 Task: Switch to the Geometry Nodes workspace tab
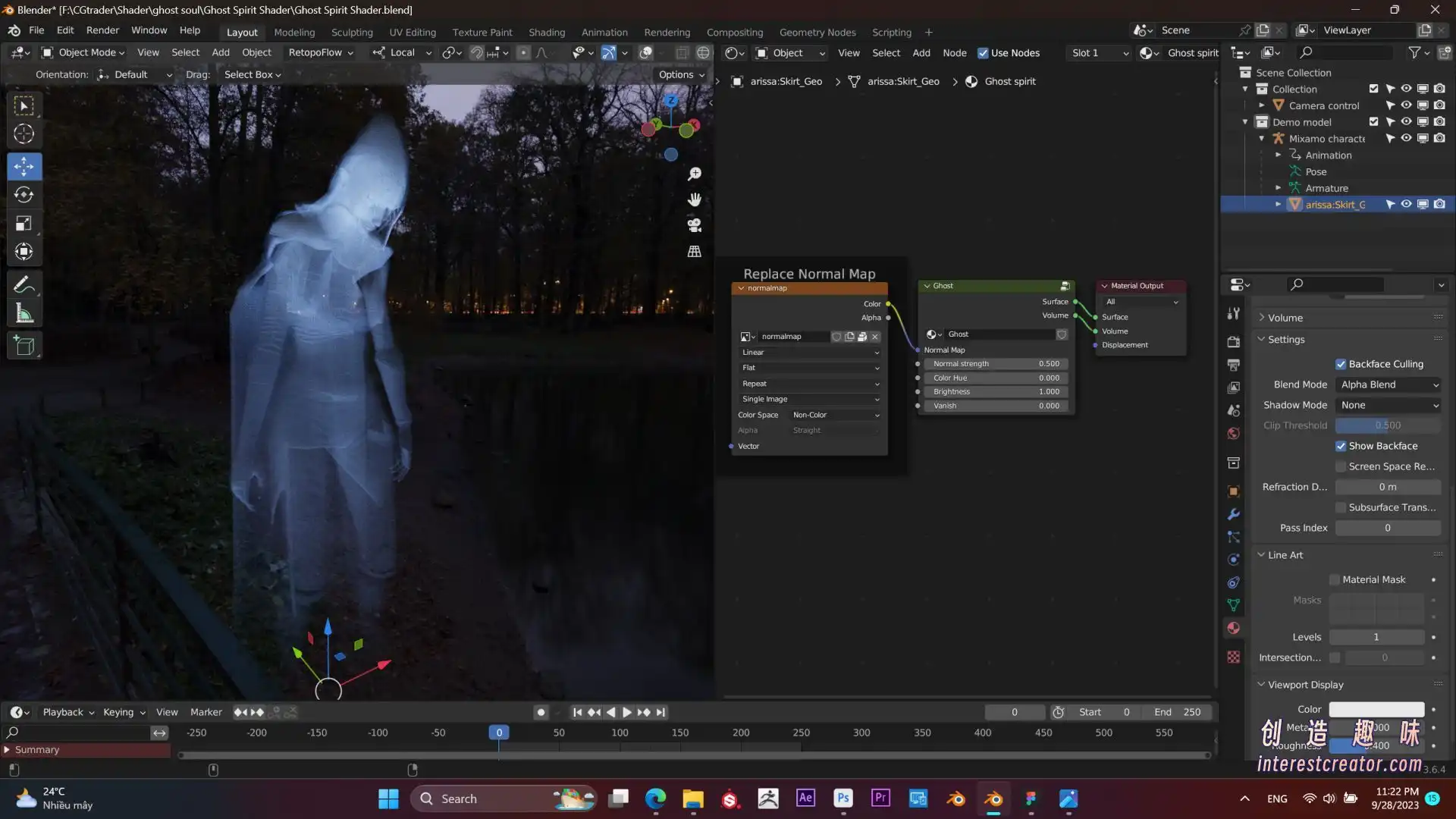817,32
